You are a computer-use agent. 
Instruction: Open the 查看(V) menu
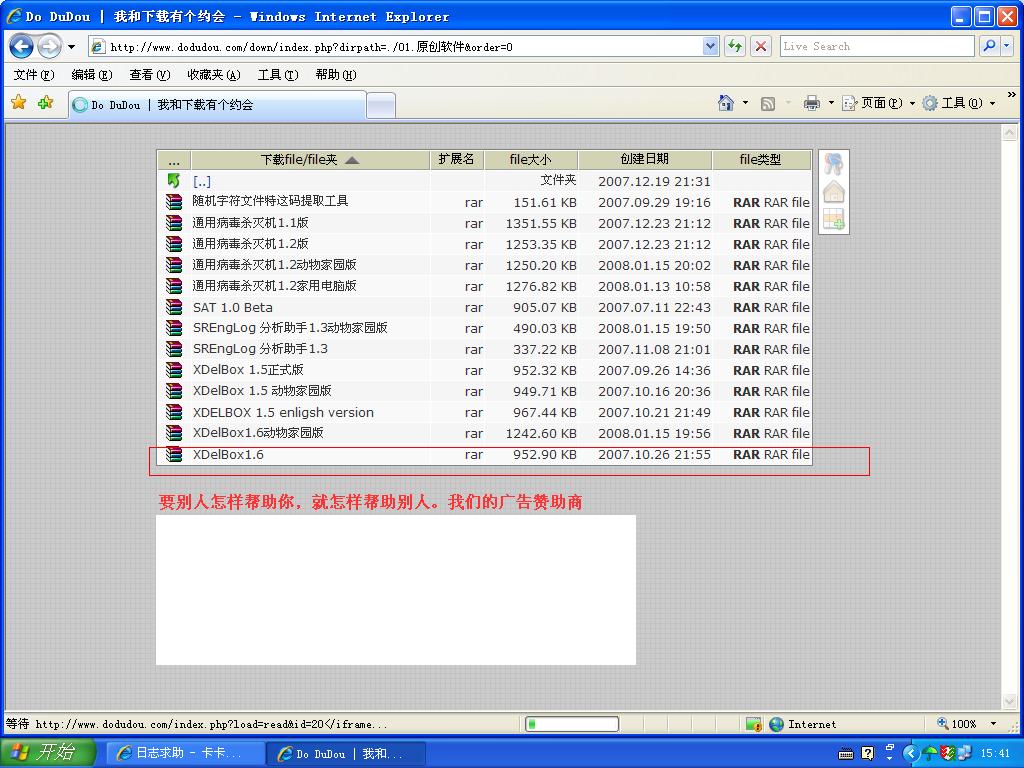coord(150,75)
